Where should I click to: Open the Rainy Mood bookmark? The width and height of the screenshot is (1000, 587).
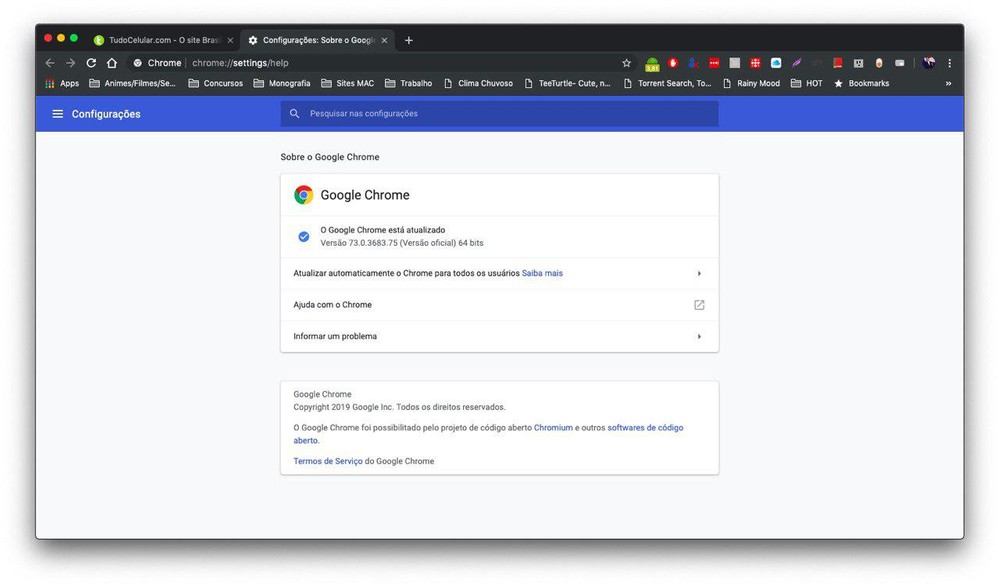click(751, 83)
